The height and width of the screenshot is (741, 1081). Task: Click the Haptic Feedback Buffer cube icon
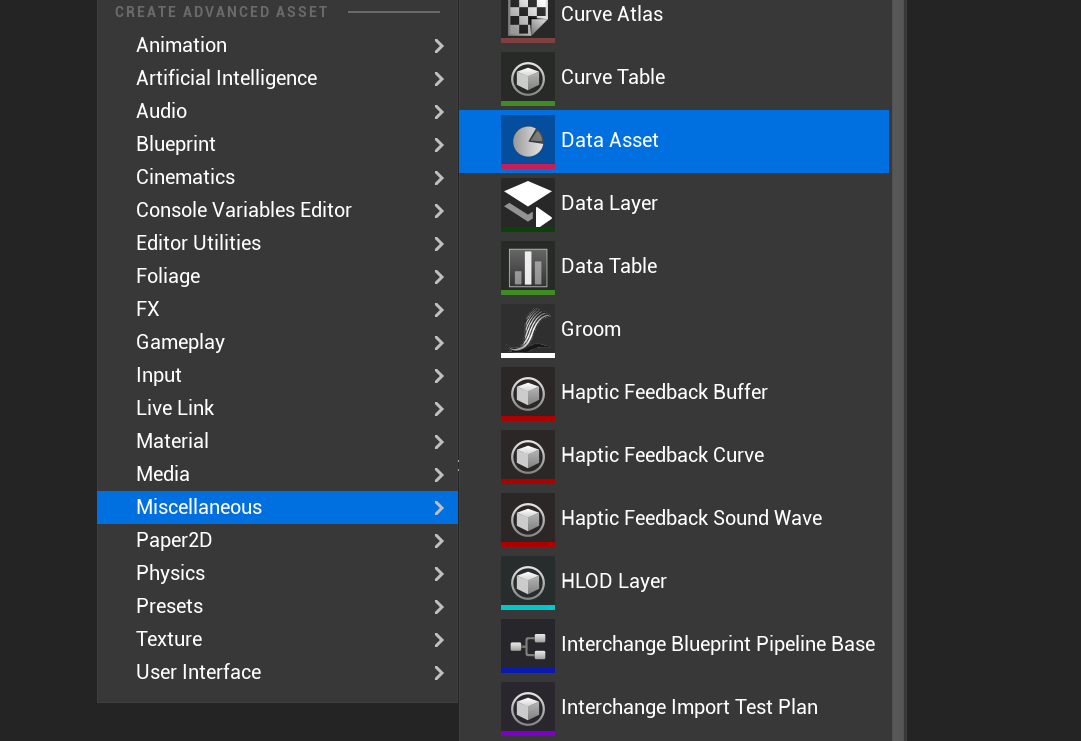point(527,392)
